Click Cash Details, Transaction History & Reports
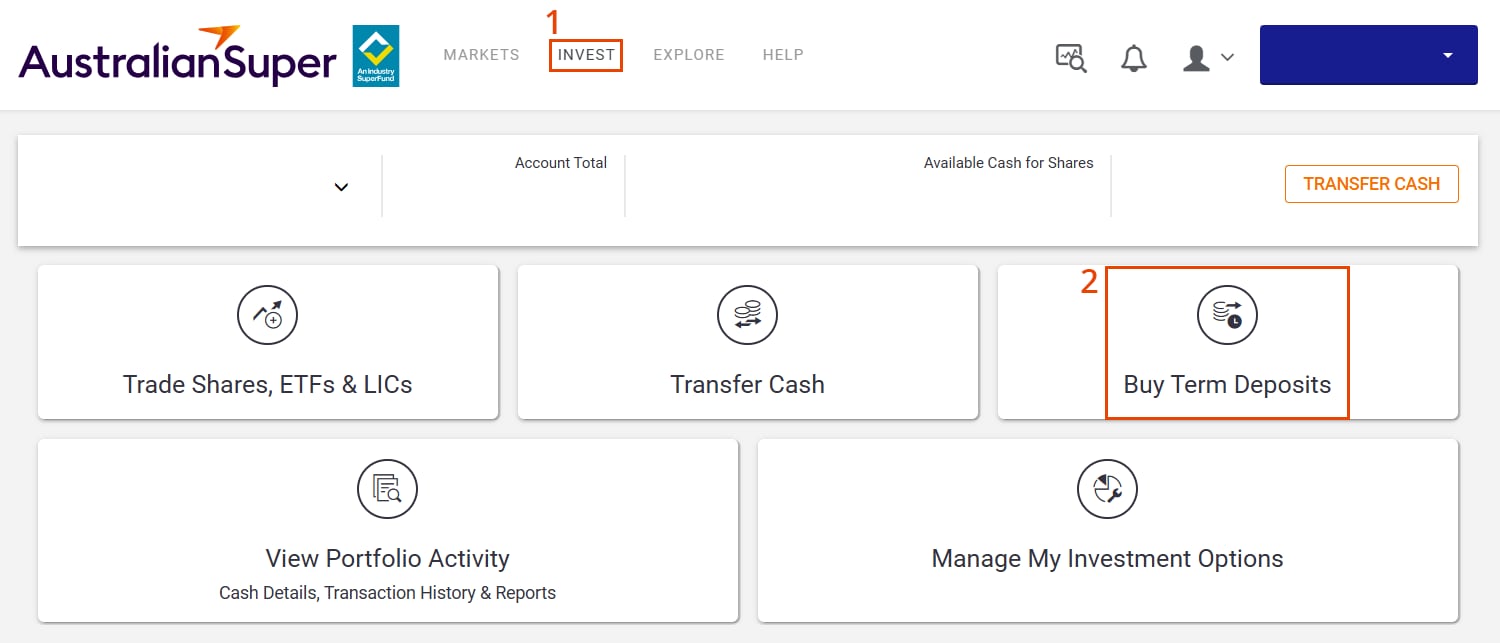The image size is (1500, 643). pyautogui.click(x=387, y=593)
